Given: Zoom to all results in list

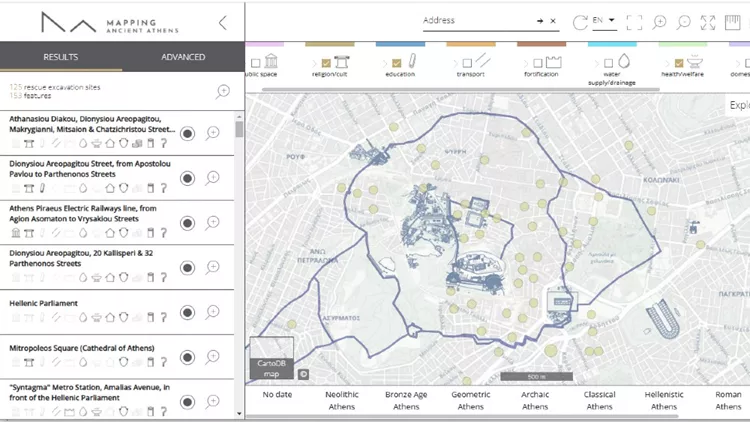Looking at the screenshot, I should coord(222,92).
